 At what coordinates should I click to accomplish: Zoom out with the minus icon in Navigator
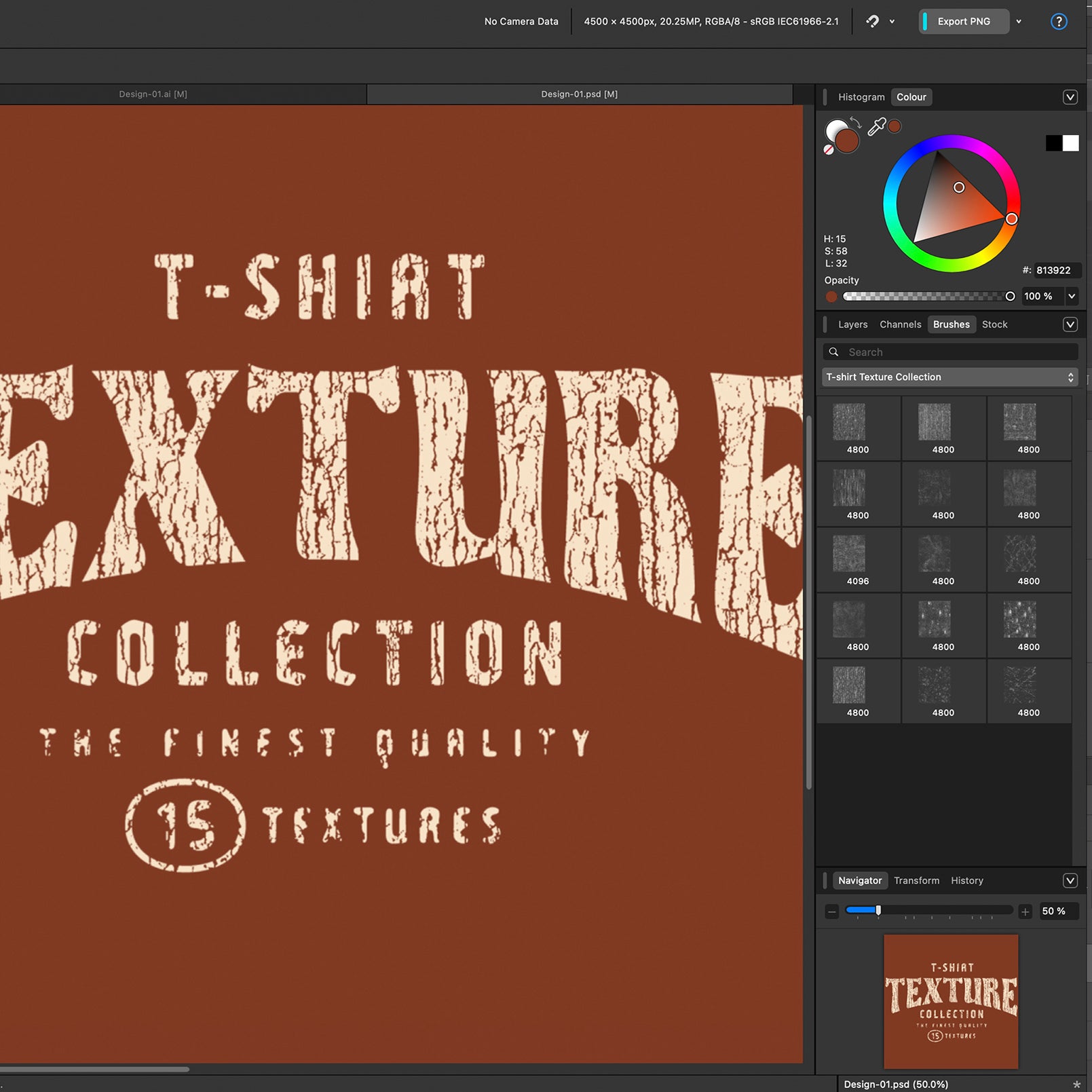coord(831,911)
